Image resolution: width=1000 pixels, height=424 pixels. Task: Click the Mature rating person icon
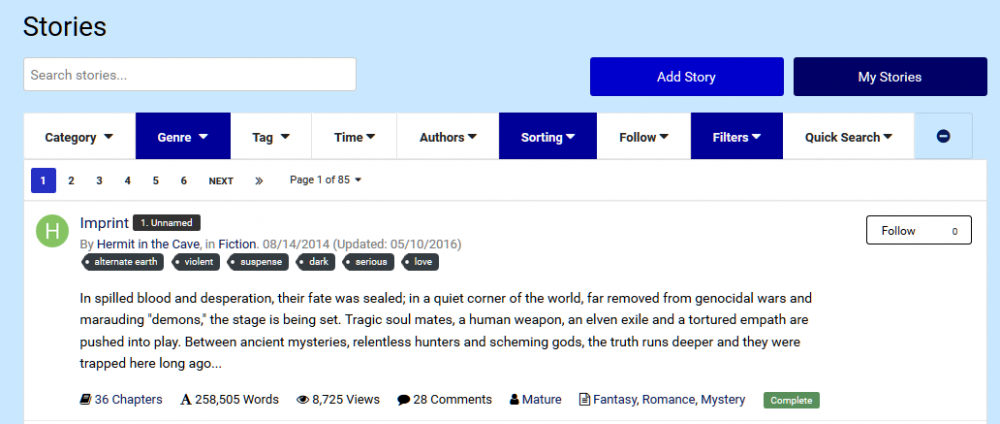click(x=515, y=400)
